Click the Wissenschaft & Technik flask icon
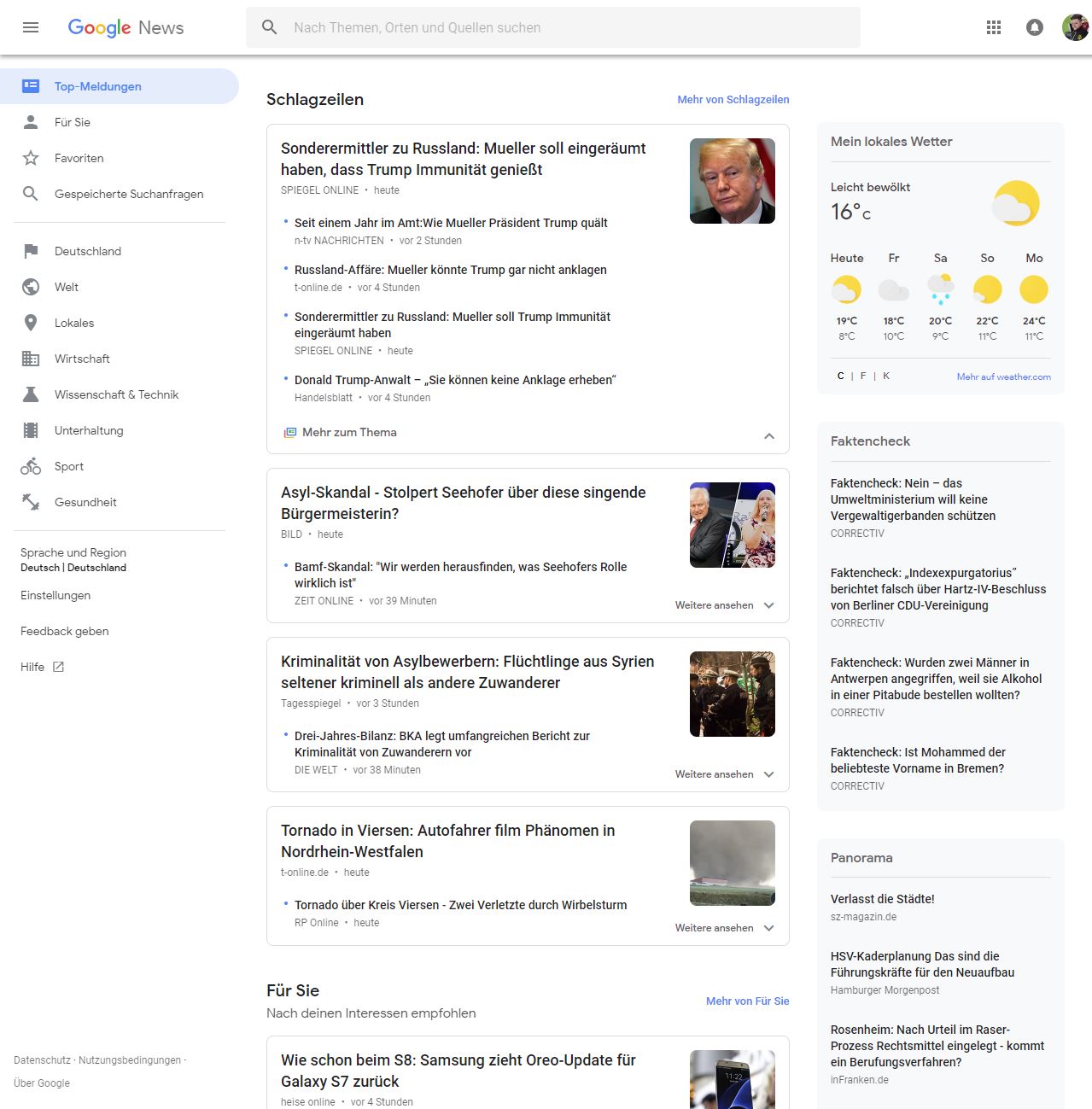1092x1109 pixels. click(31, 394)
